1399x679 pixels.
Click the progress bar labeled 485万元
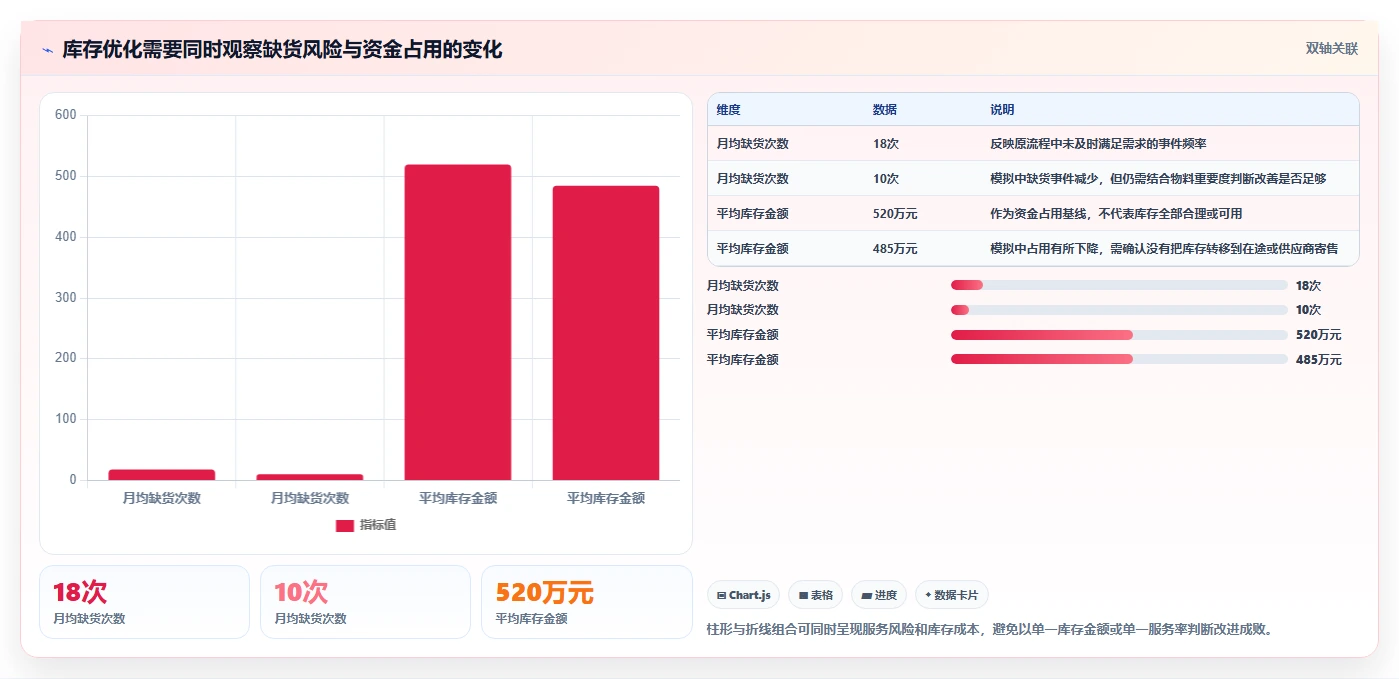(1119, 359)
